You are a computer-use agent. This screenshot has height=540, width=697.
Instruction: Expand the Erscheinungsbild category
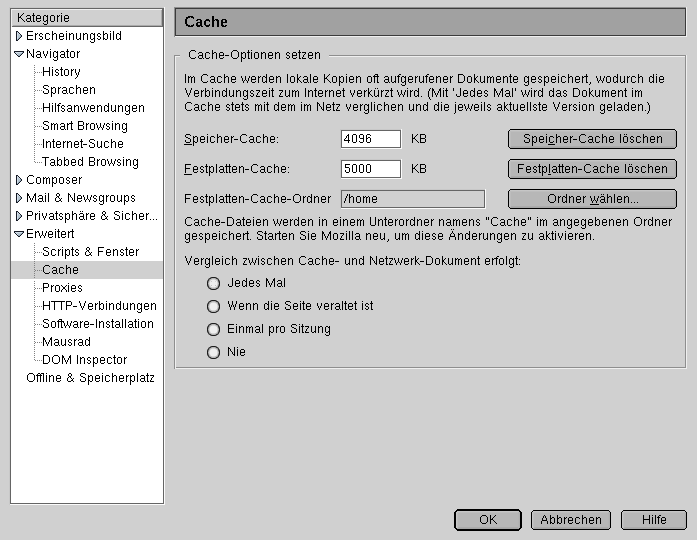coord(19,36)
